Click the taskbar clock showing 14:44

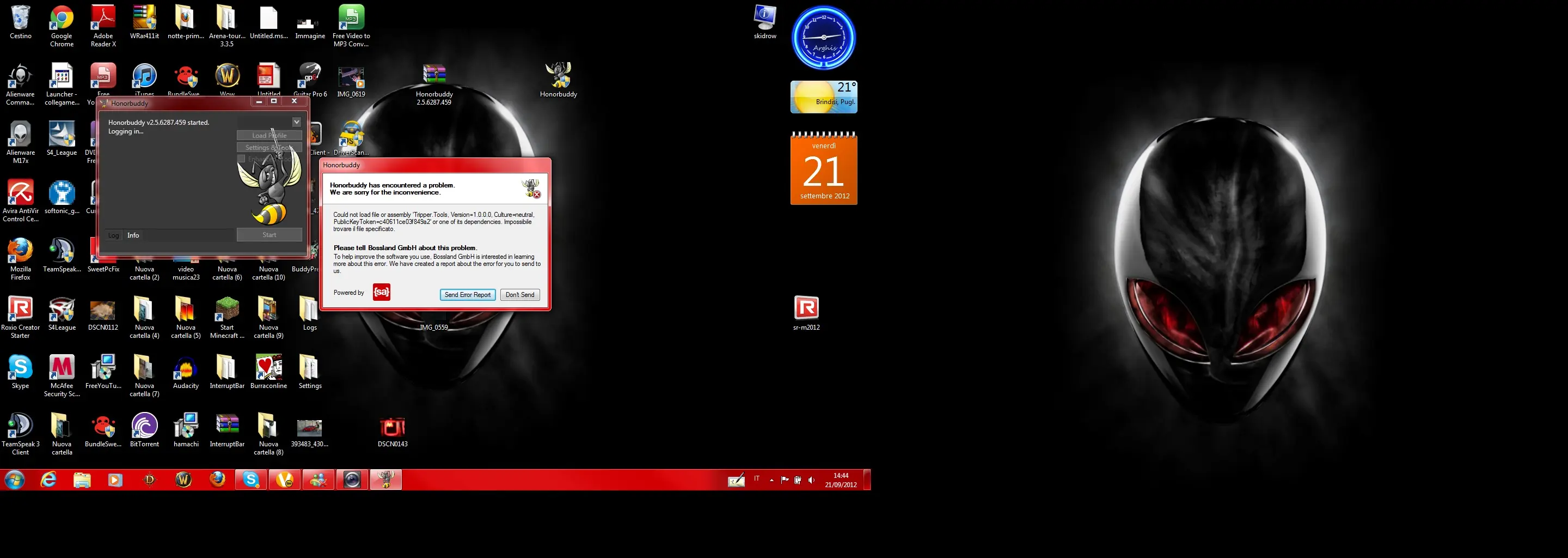click(841, 480)
